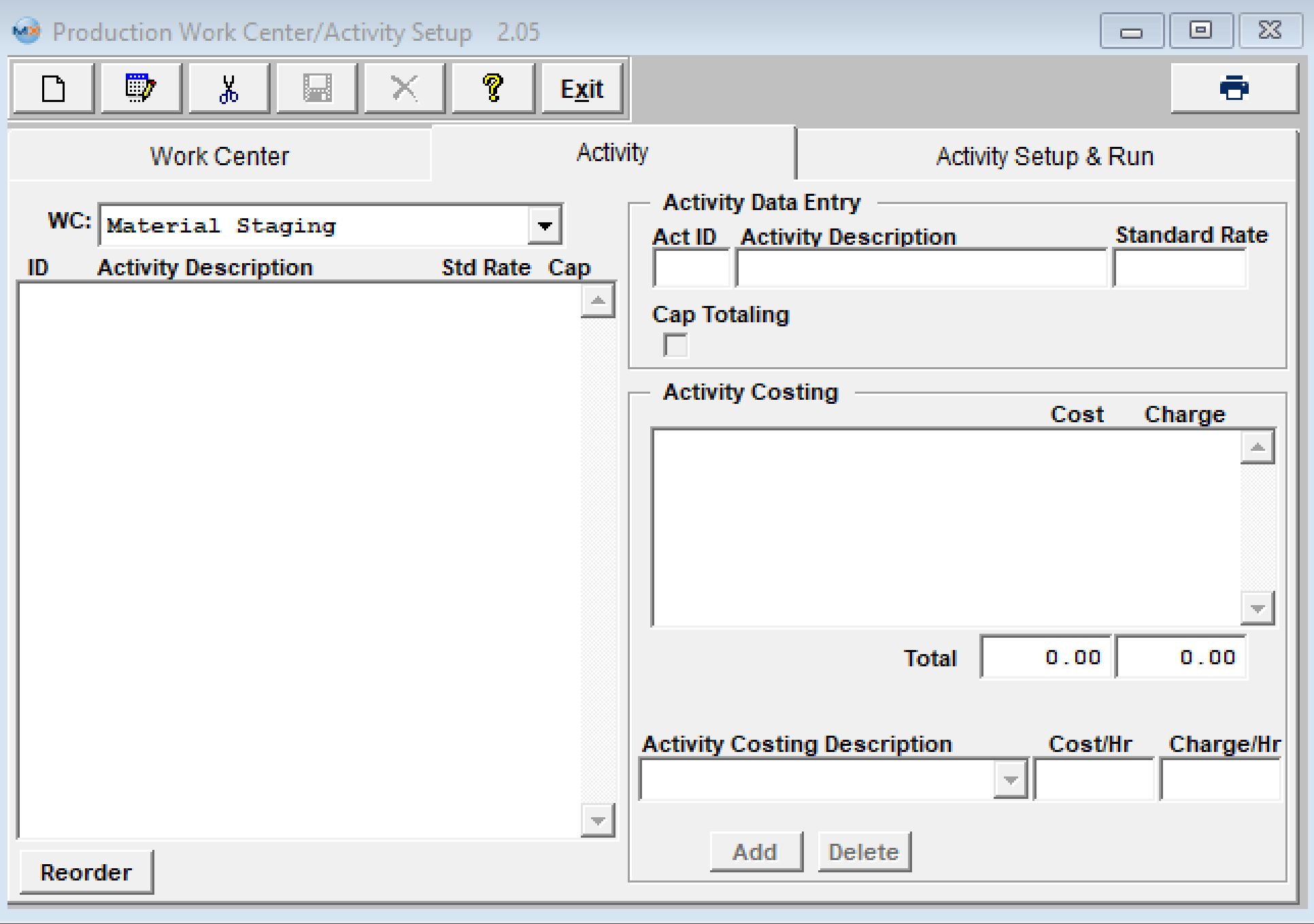Toggle the Cap Totaling checkbox
The height and width of the screenshot is (924, 1314).
[x=675, y=345]
